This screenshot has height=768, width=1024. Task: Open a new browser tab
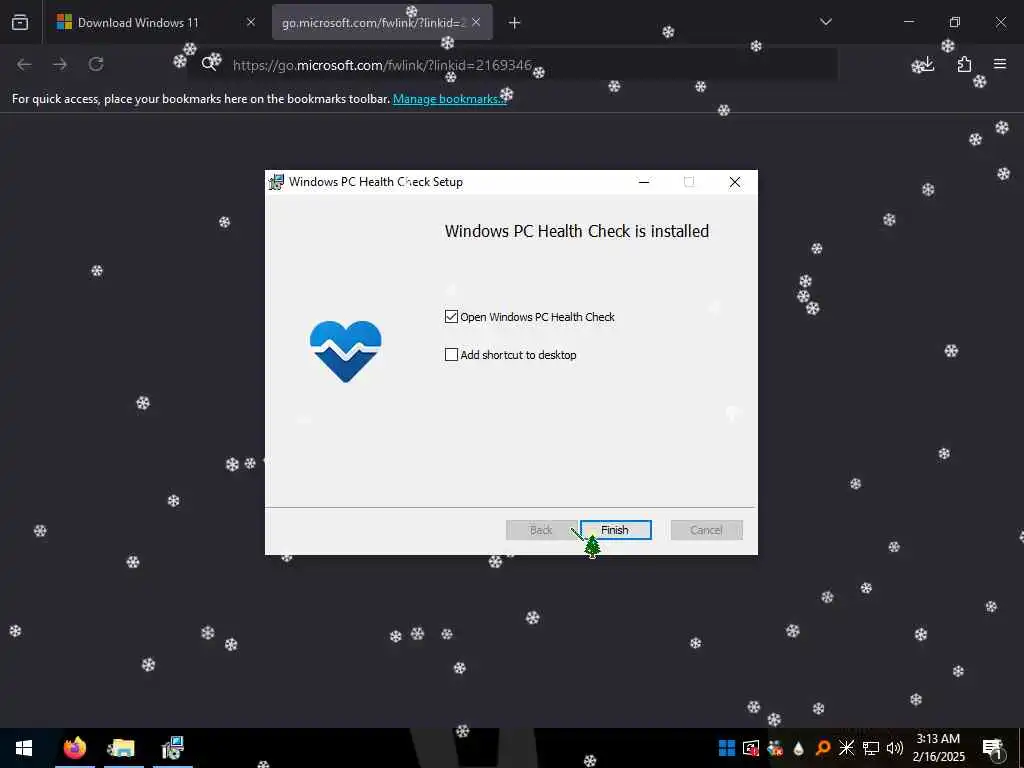point(515,23)
